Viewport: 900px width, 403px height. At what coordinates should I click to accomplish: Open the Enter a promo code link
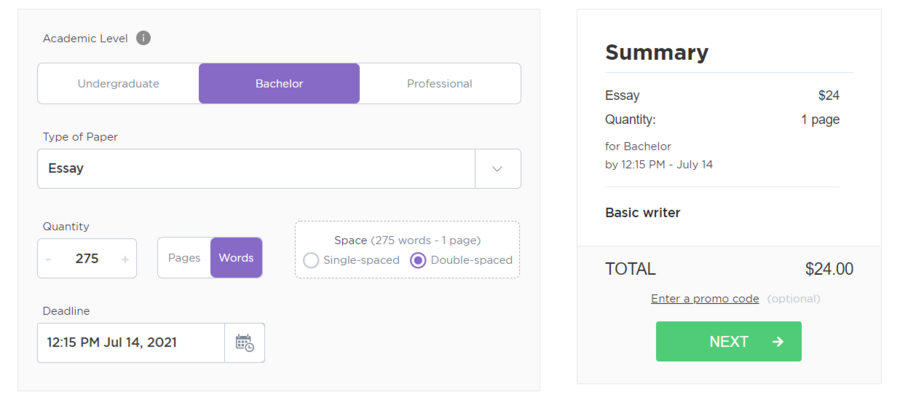(x=705, y=299)
